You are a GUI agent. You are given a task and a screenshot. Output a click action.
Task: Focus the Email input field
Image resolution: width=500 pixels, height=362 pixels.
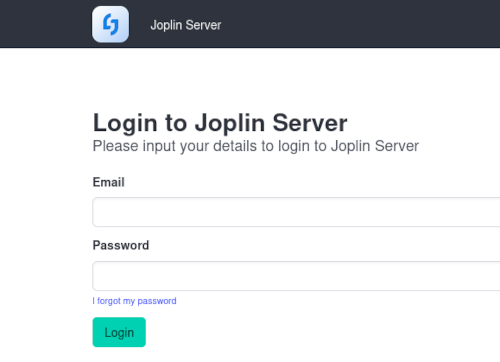(x=296, y=212)
